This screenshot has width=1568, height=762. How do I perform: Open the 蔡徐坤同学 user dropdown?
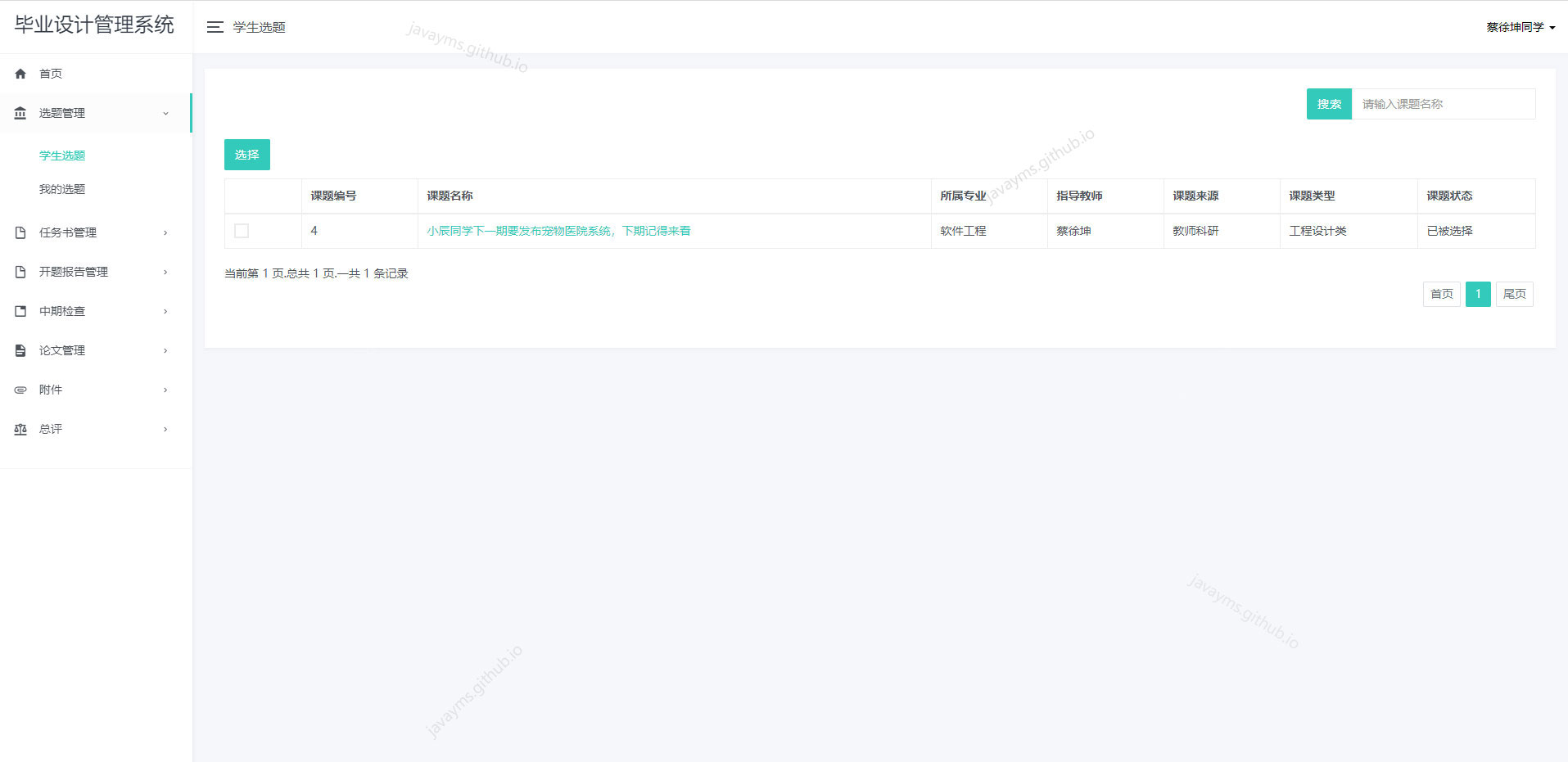1519,27
